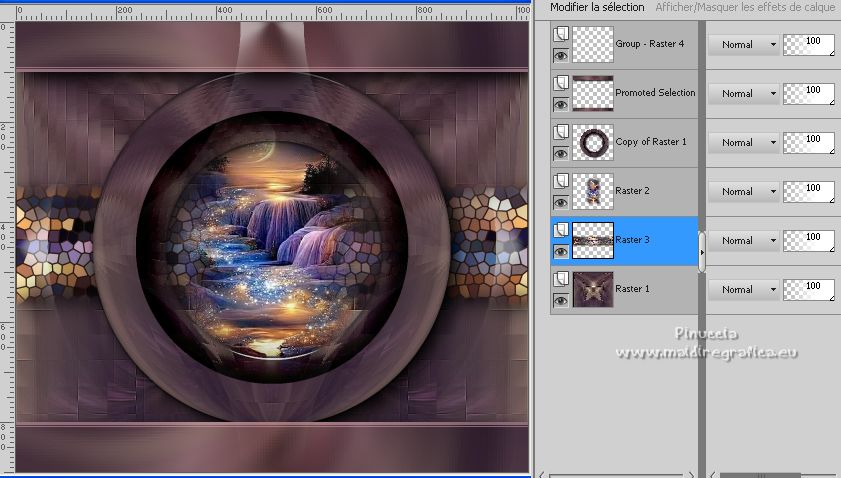Click Modifier la sélection button

coord(597,8)
